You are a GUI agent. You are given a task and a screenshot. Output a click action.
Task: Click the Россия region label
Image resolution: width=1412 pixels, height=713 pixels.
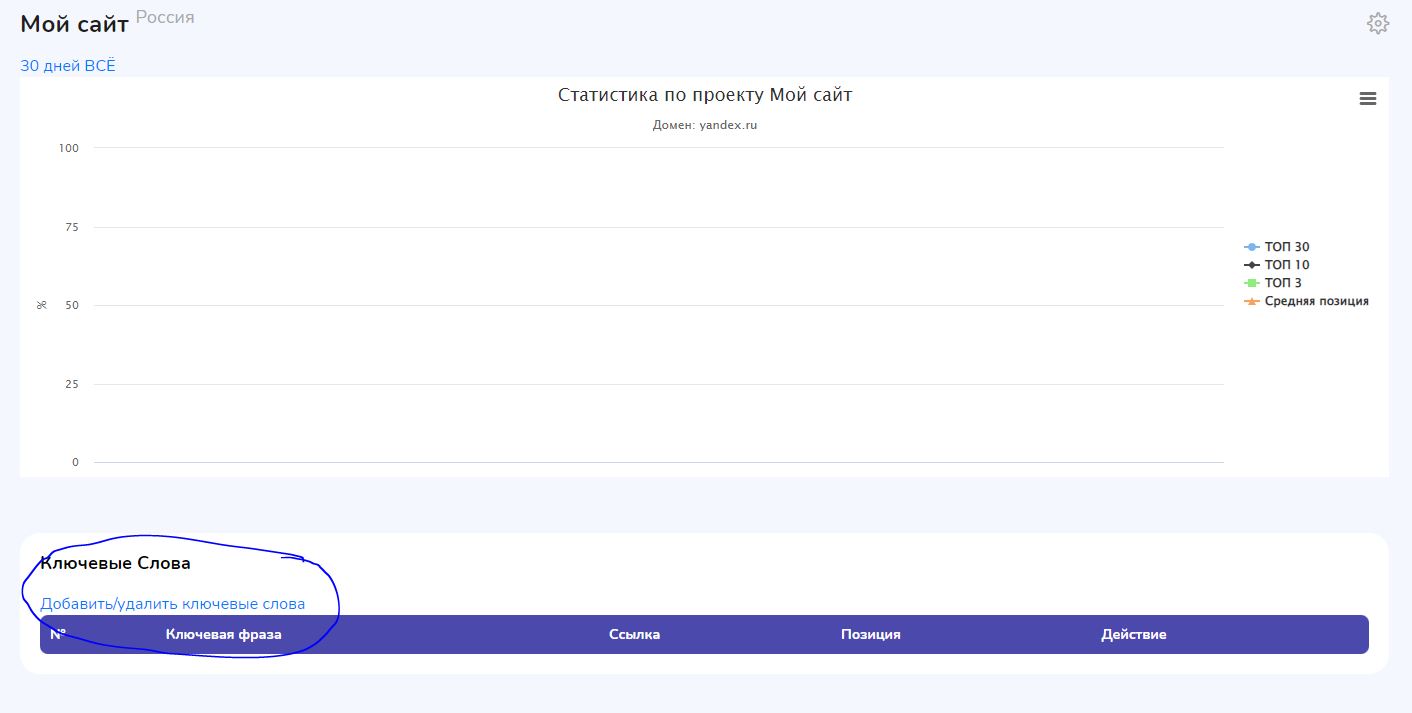[165, 17]
